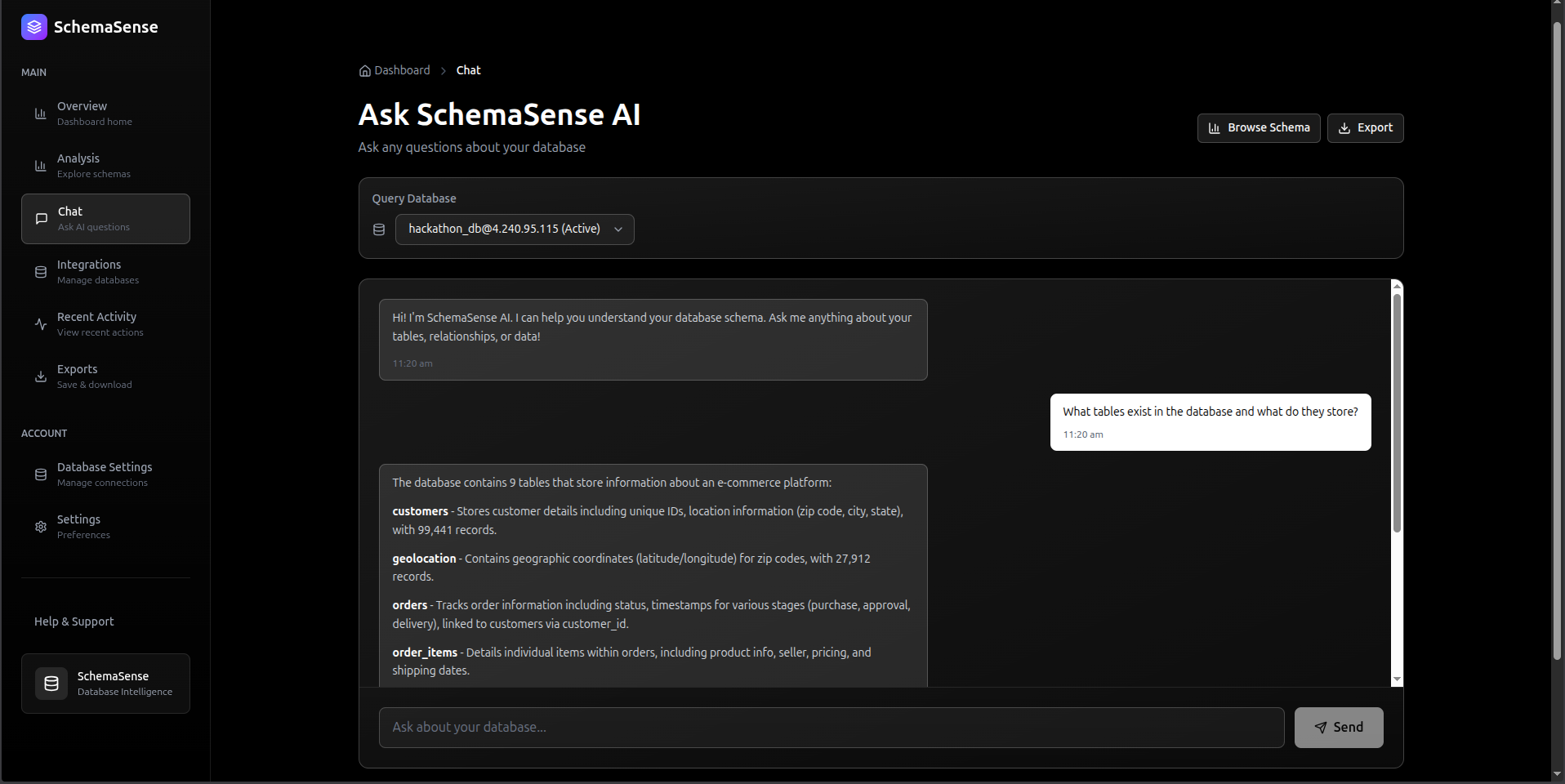The width and height of the screenshot is (1565, 784).
Task: Click the SchemaSense logo icon
Action: (33, 27)
